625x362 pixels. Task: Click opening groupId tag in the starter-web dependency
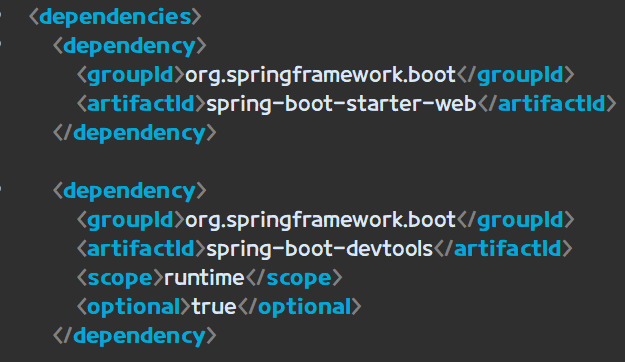pos(131,76)
